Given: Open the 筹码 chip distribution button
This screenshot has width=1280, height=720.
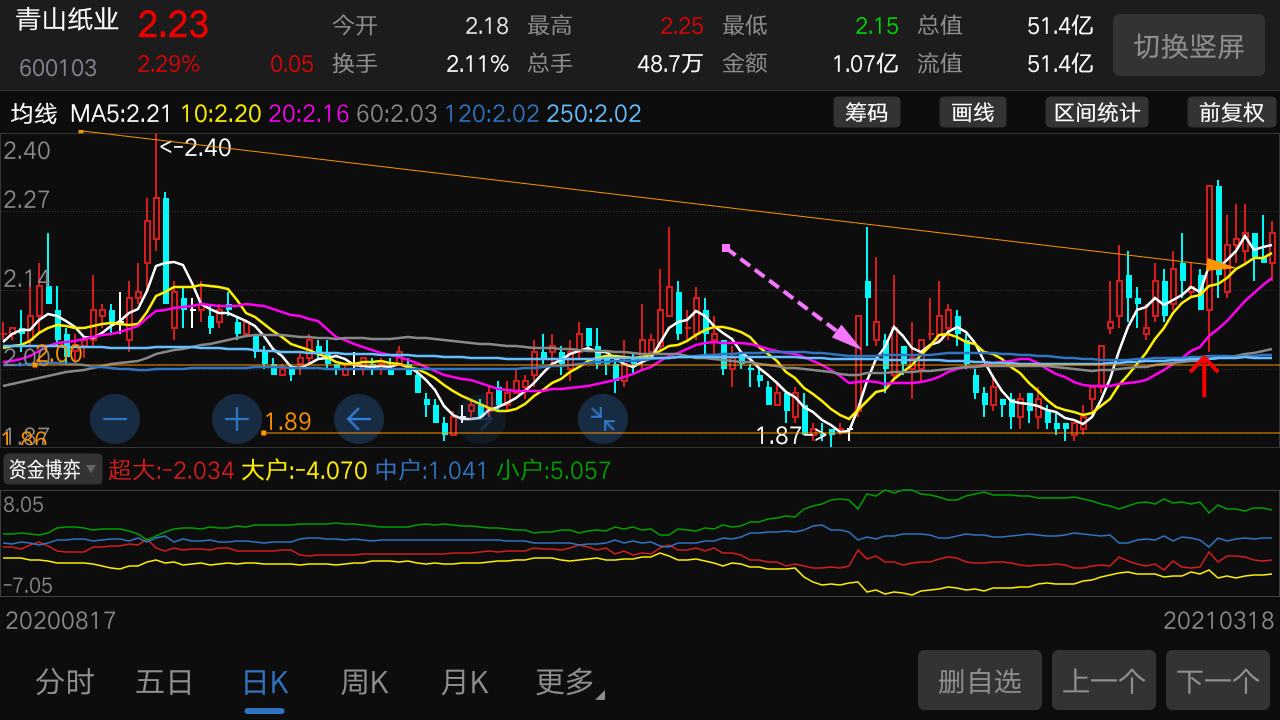Looking at the screenshot, I should pos(867,113).
